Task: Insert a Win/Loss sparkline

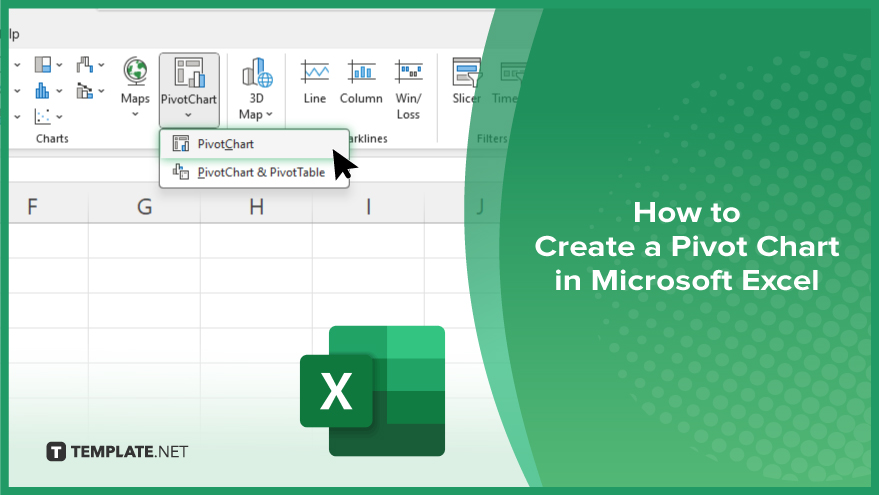Action: click(x=408, y=90)
